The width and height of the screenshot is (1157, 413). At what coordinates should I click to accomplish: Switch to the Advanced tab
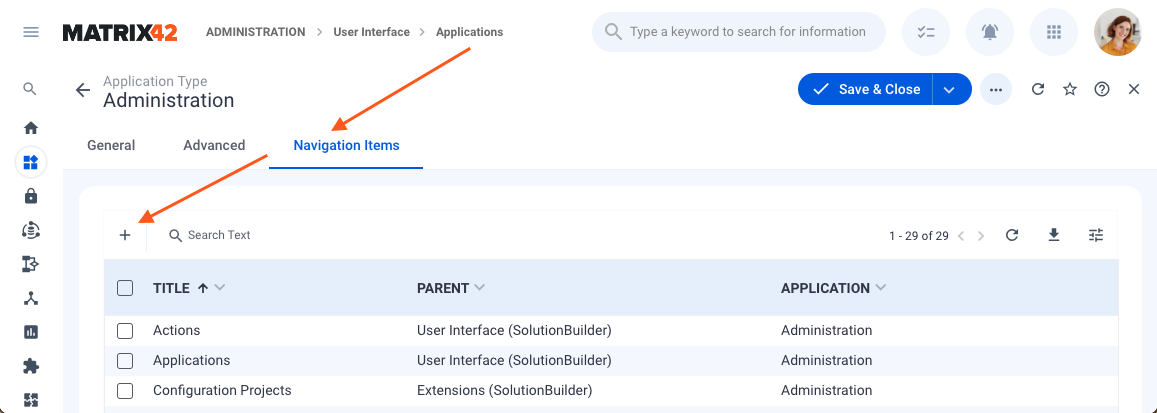(214, 145)
